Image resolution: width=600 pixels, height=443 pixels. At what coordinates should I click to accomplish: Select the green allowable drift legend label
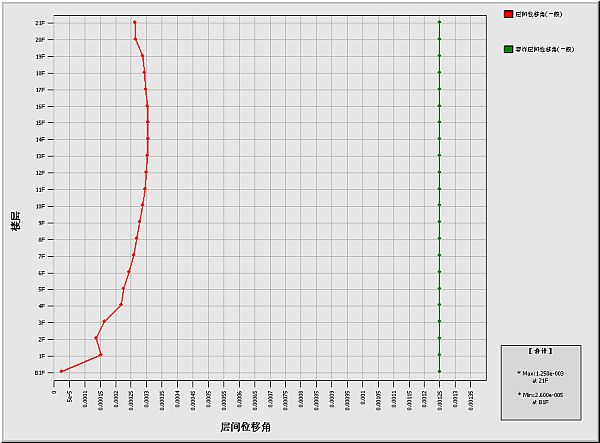pos(545,48)
